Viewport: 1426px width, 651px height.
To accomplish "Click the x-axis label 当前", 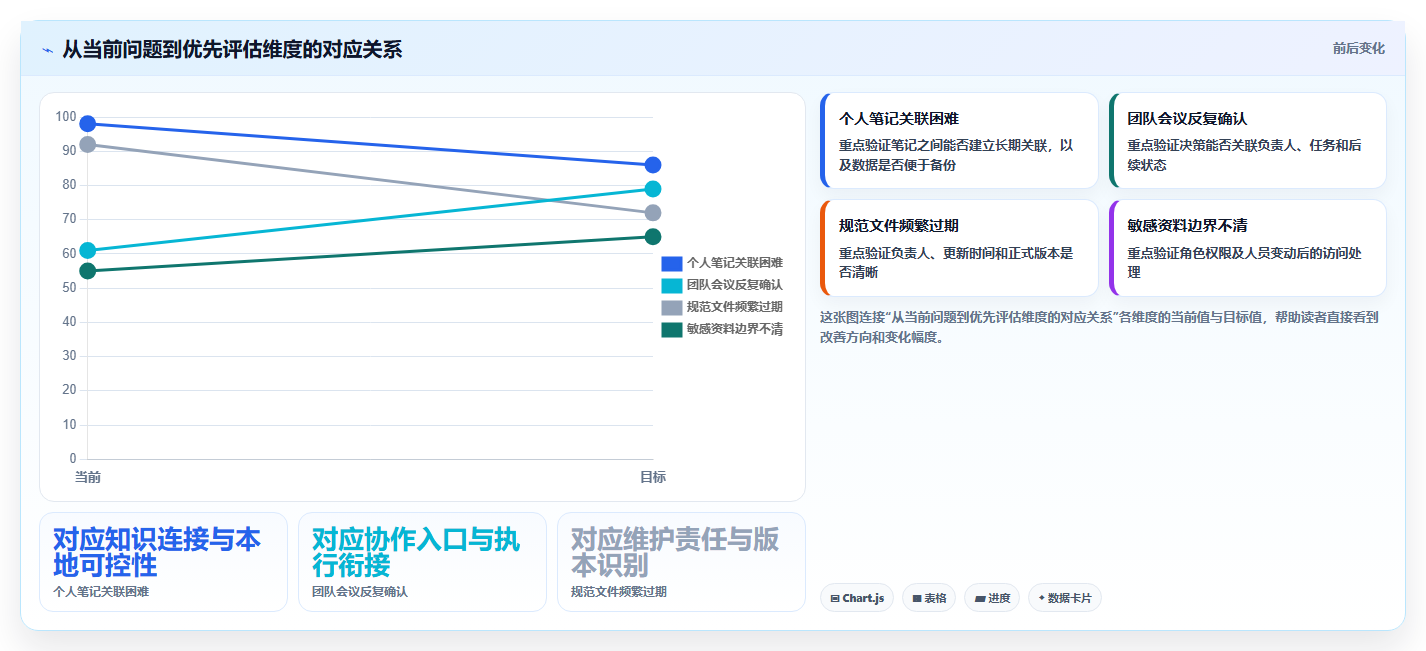I will [x=88, y=477].
